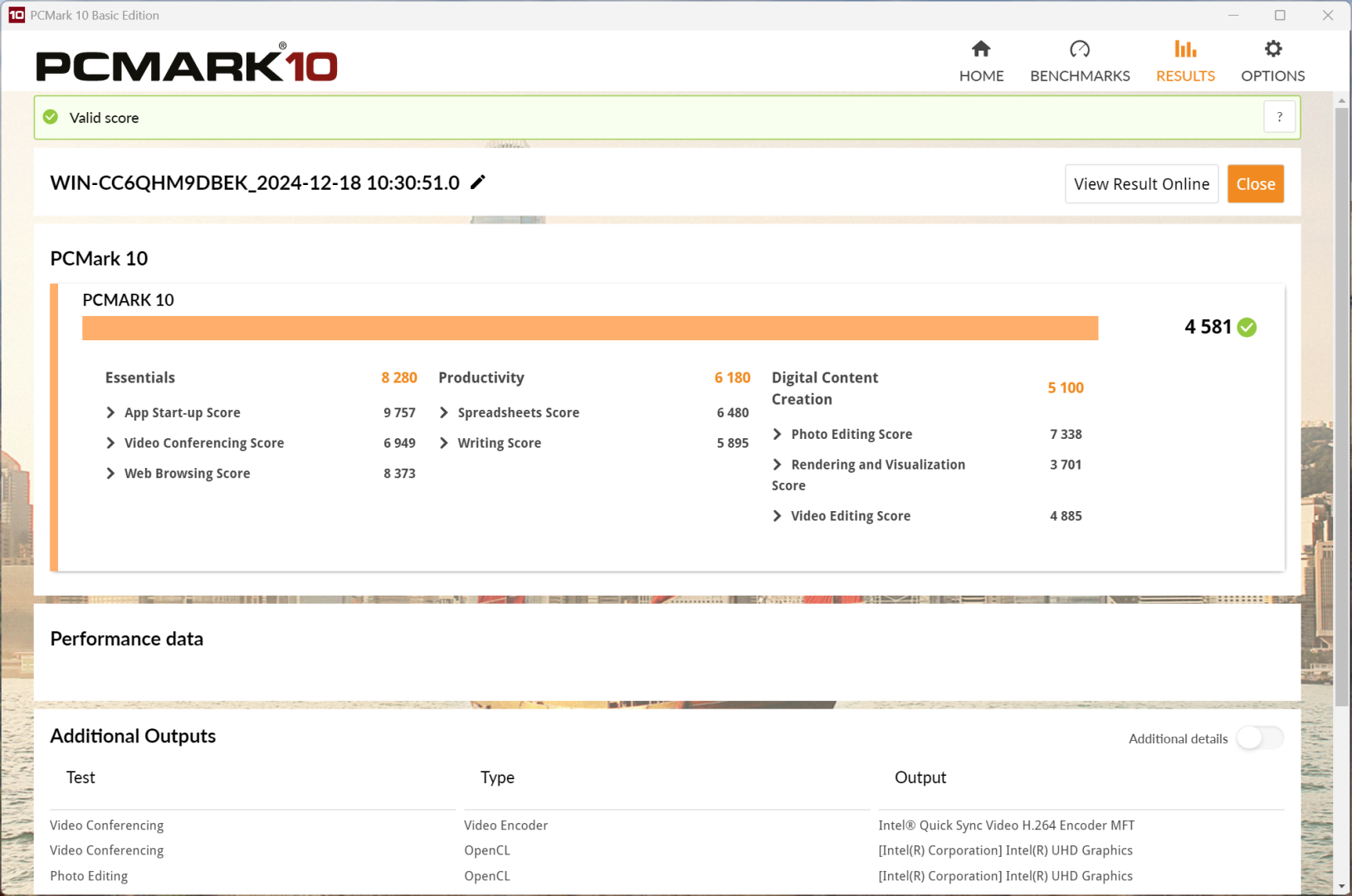1352x896 pixels.
Task: Go to the RESULTS label
Action: point(1185,75)
